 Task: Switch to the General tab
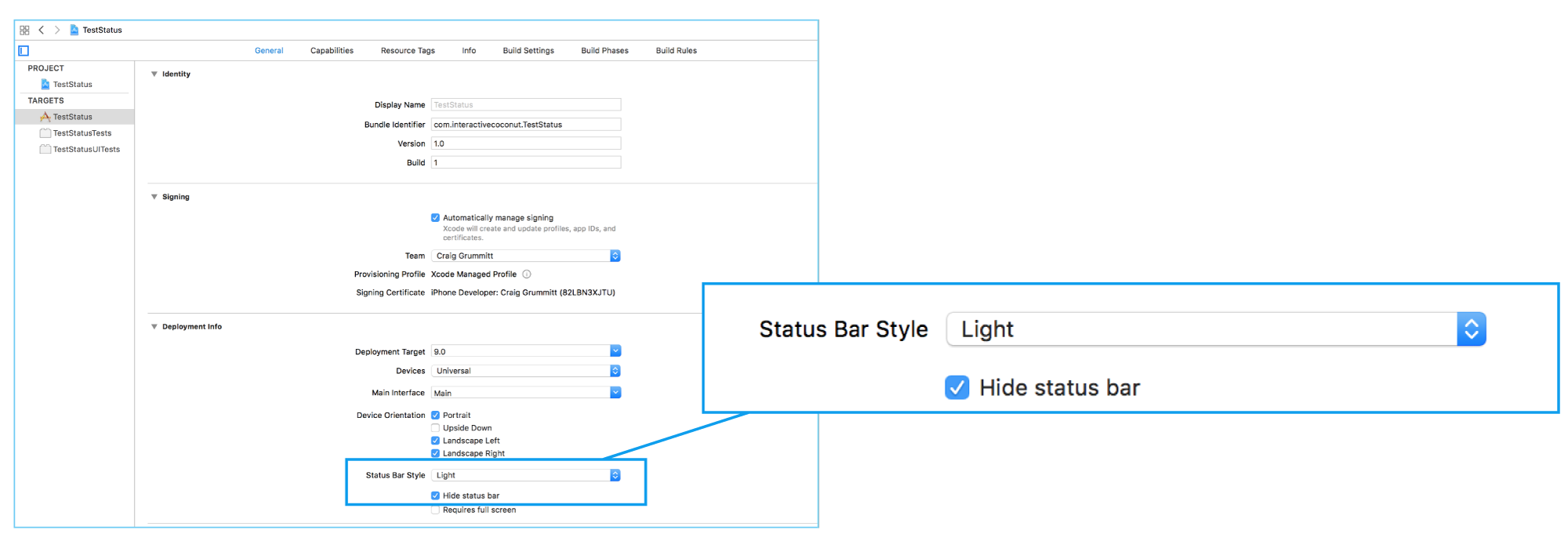click(269, 51)
